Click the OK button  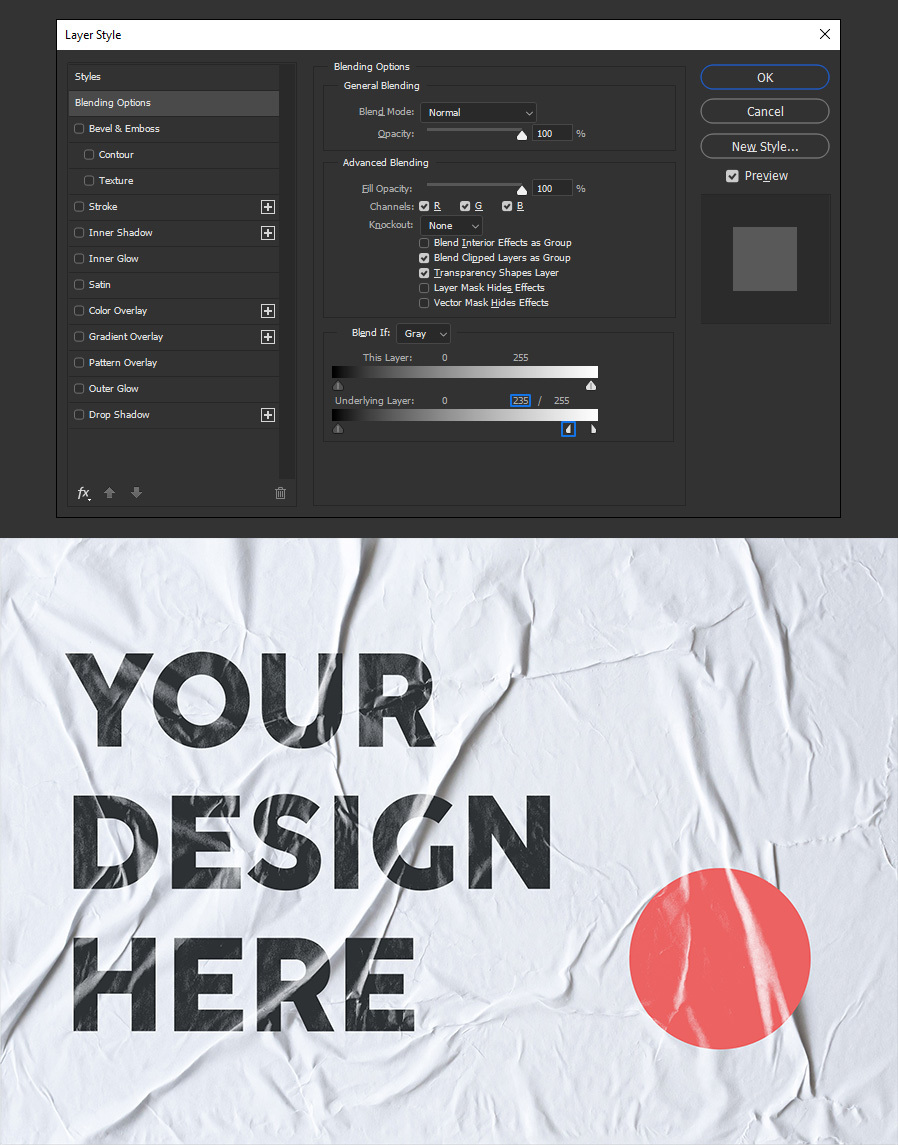[765, 77]
